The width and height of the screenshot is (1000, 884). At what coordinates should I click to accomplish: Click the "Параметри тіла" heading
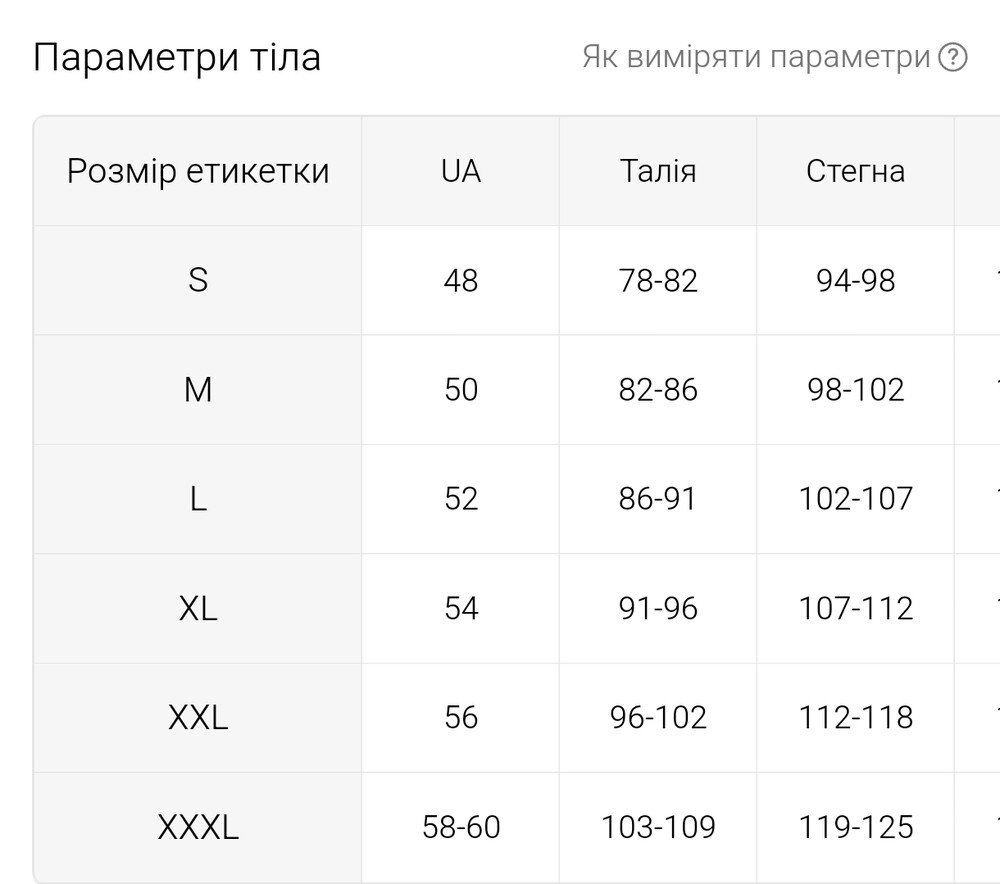tap(177, 57)
